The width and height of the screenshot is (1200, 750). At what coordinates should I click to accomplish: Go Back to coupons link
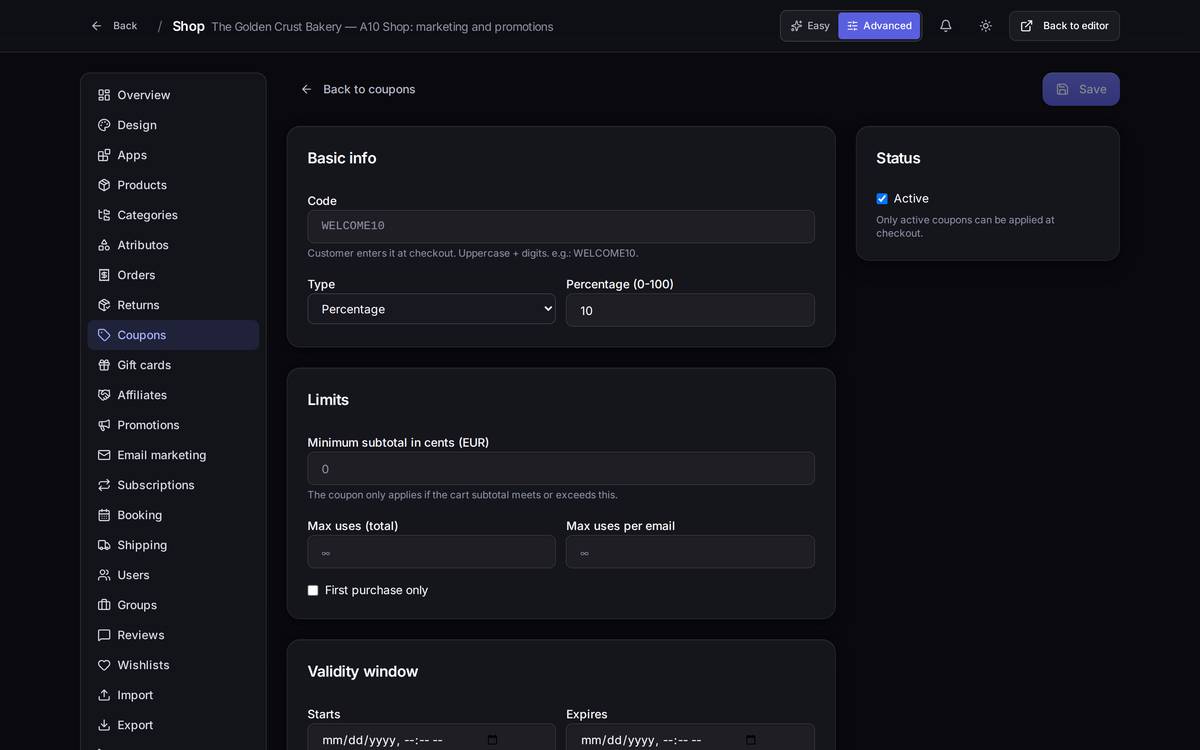[x=358, y=89]
